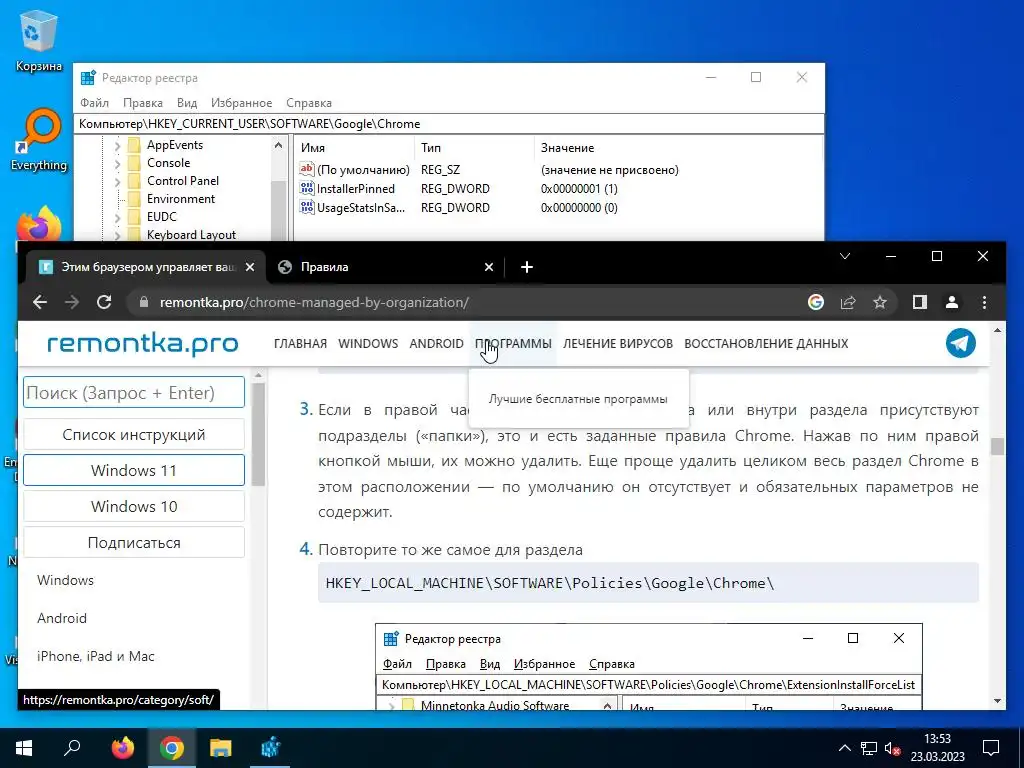Click the Registry Editor address path bar
The width and height of the screenshot is (1024, 768).
point(449,123)
